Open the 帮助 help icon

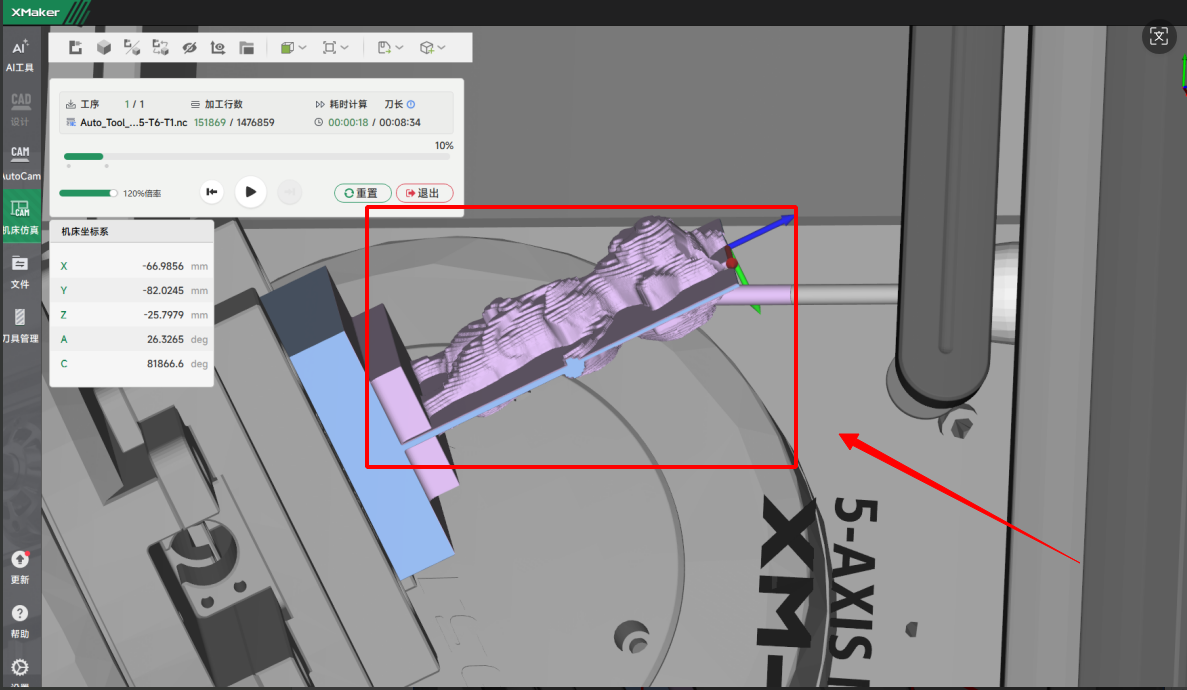(20, 620)
